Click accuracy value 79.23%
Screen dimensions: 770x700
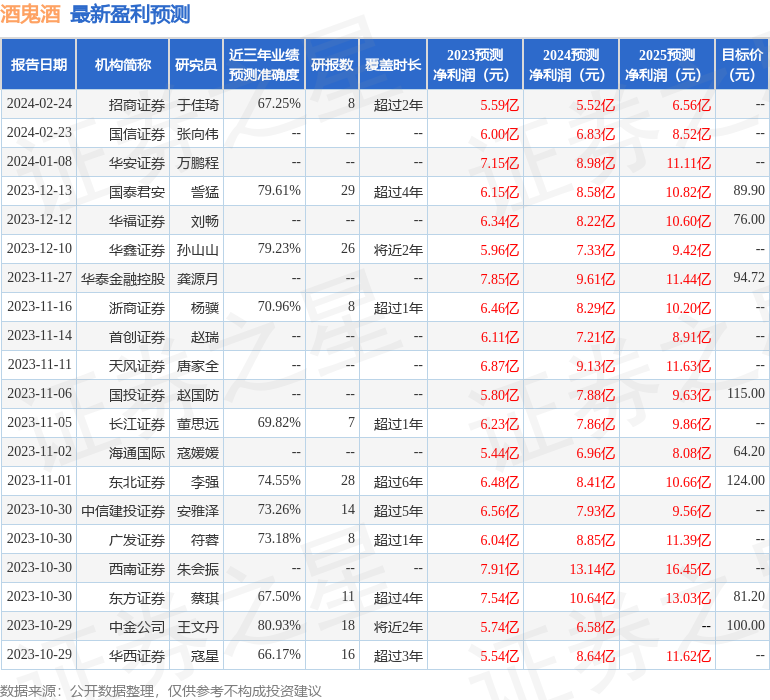tap(279, 249)
